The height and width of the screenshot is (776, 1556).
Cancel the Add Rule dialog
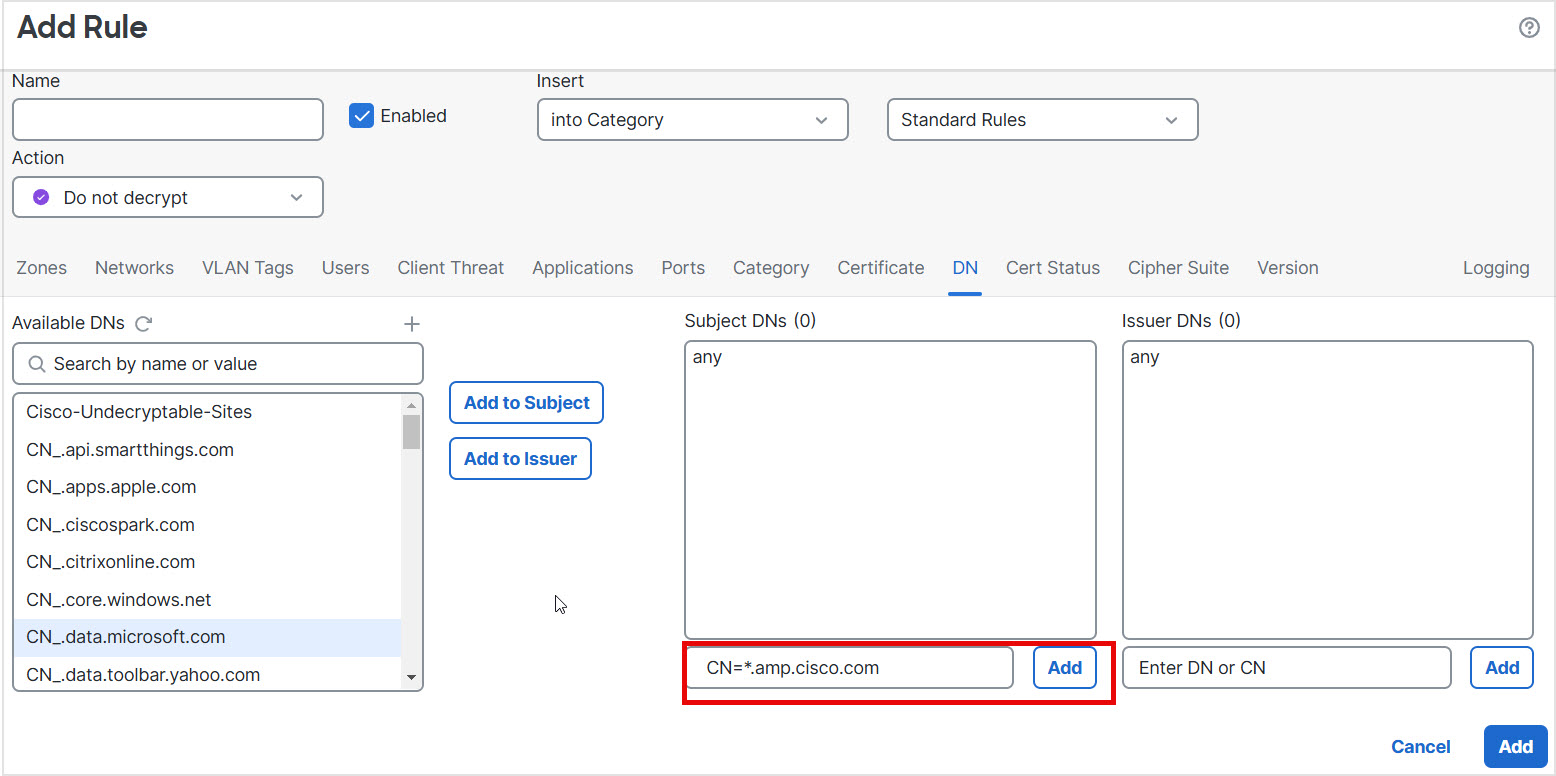coord(1421,746)
